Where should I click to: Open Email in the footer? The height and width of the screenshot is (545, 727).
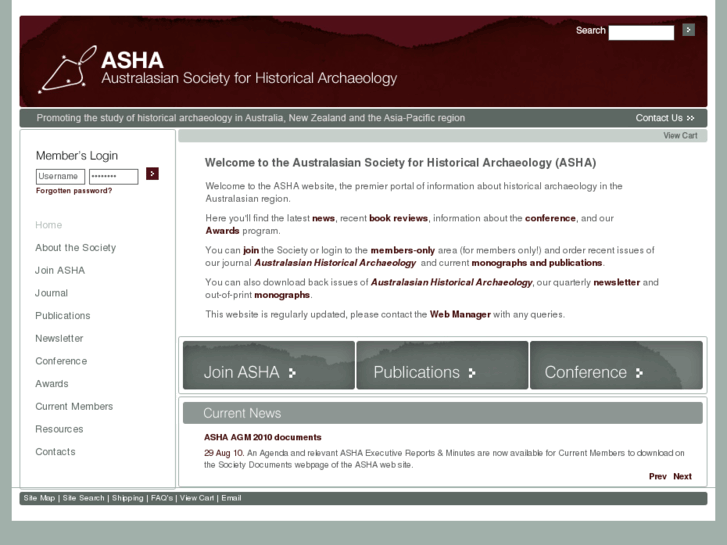coord(231,498)
